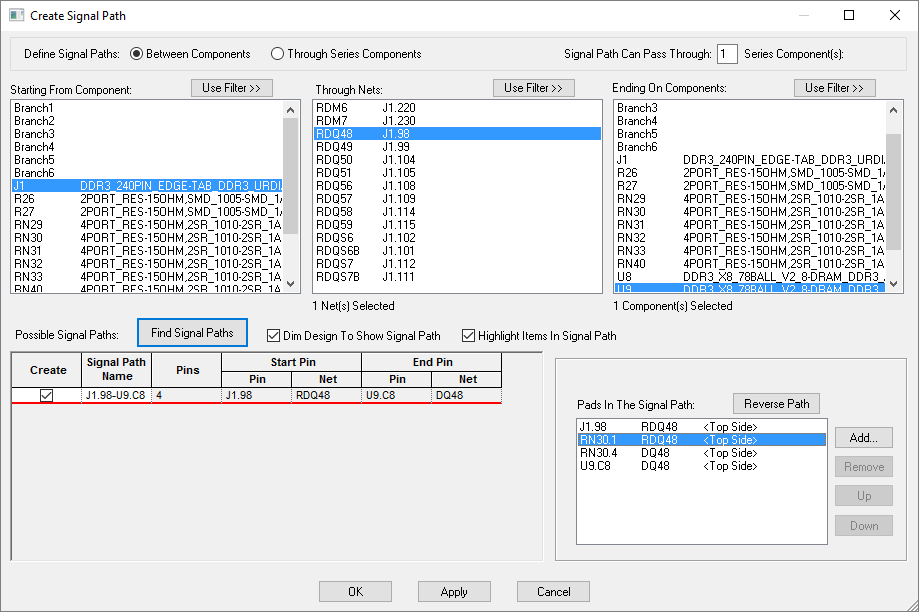
Task: Select the Between Components radio button
Action: point(137,54)
